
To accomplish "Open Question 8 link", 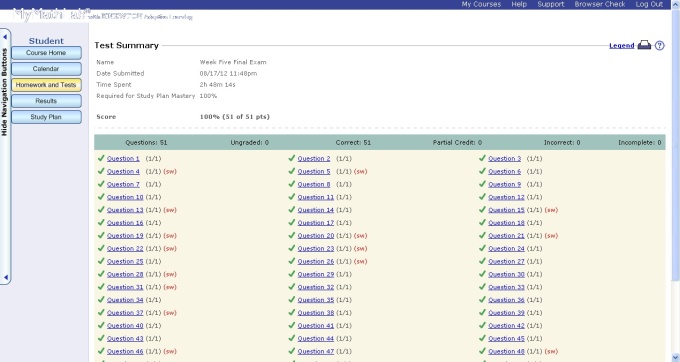I will coord(314,185).
